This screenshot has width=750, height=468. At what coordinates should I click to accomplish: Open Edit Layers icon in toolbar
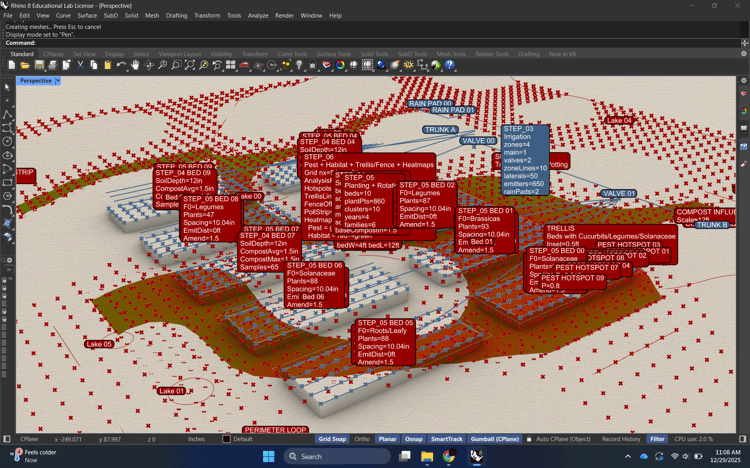point(326,65)
